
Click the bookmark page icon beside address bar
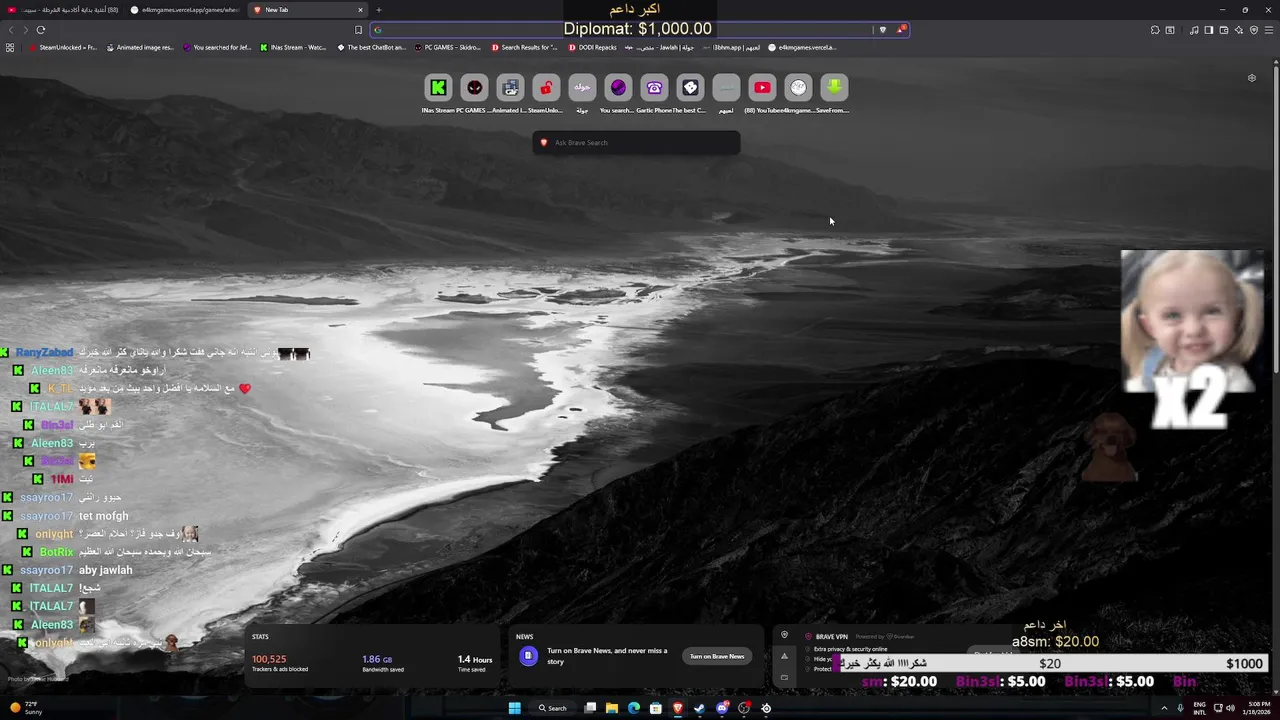coord(358,30)
